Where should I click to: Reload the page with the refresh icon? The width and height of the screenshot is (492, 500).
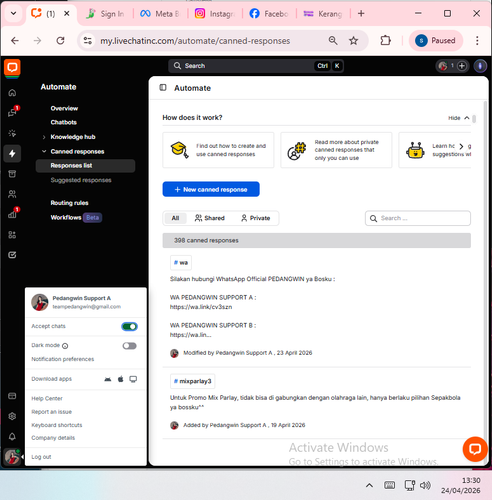[x=60, y=41]
